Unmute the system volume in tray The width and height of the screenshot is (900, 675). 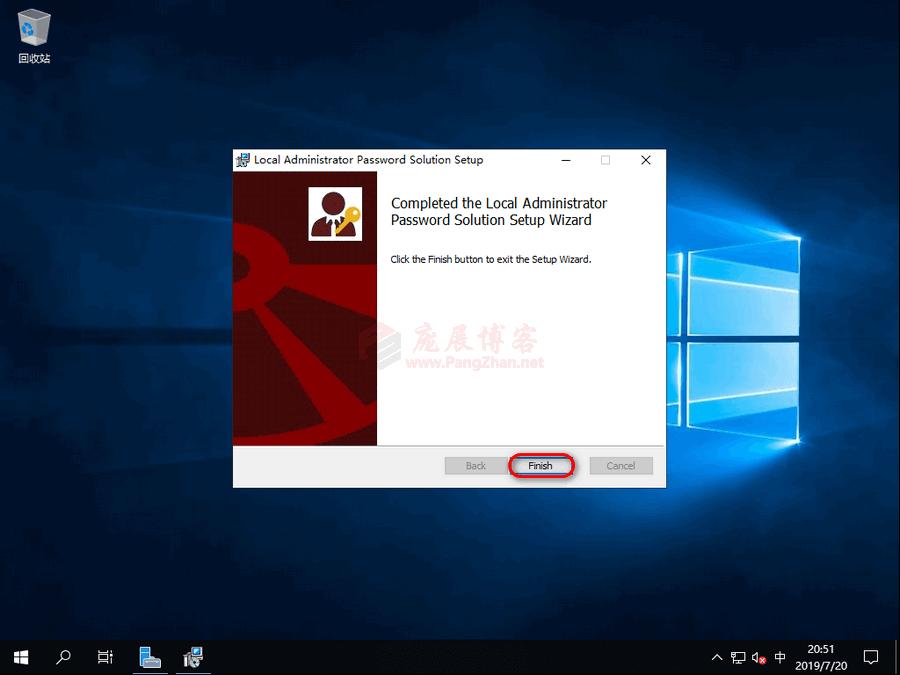tap(758, 657)
